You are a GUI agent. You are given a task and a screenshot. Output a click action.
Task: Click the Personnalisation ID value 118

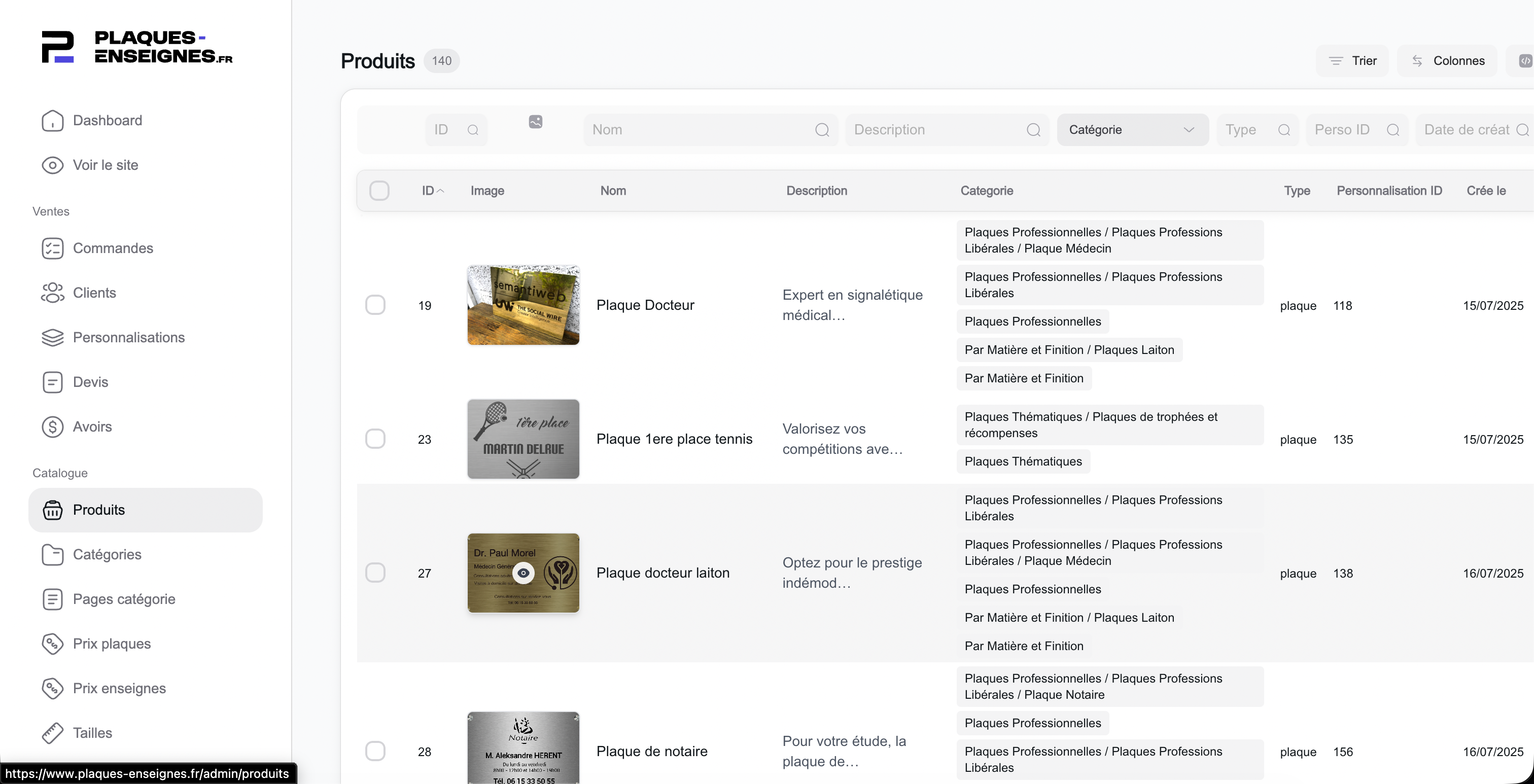1342,306
